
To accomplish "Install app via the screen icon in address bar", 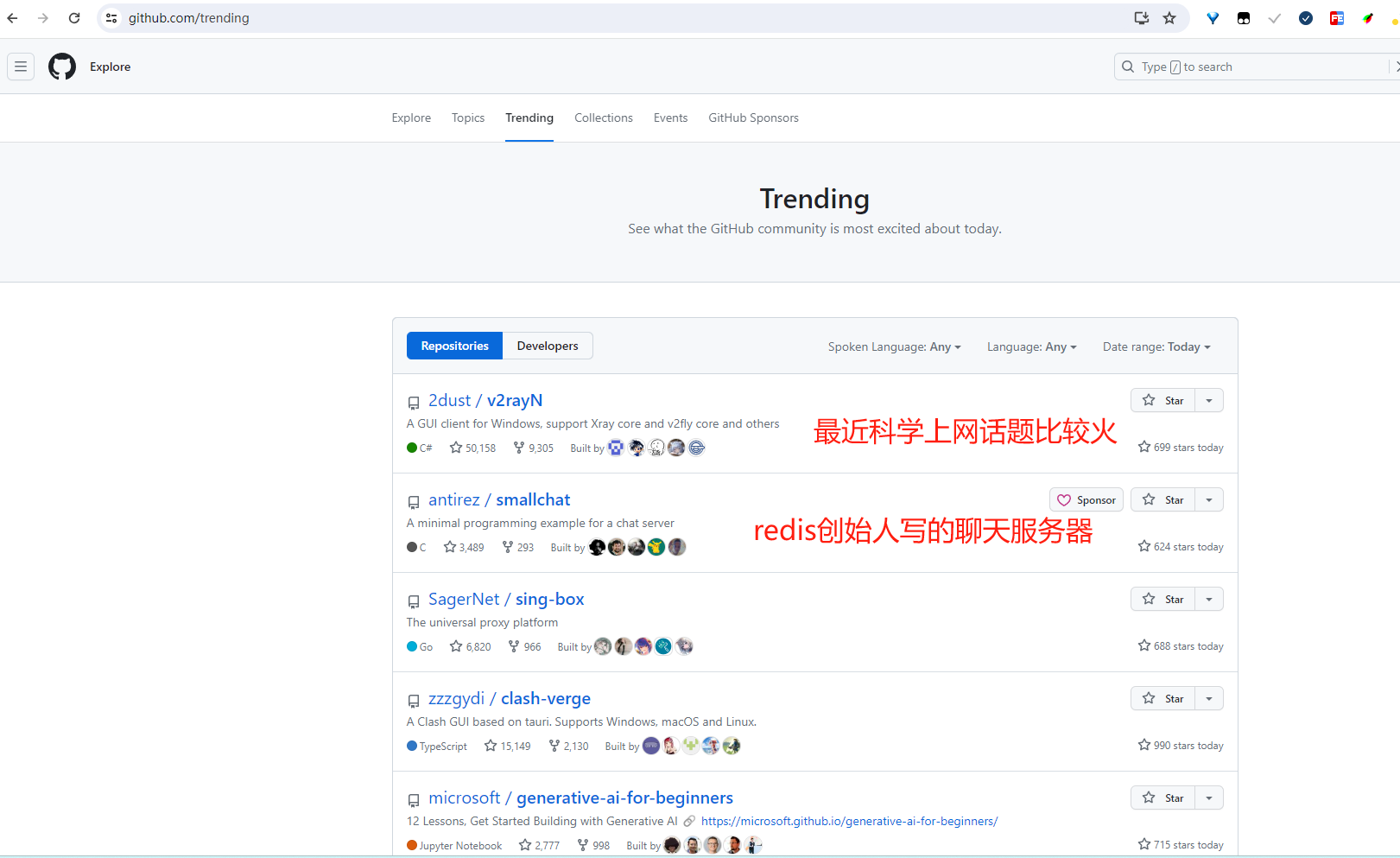I will coord(1141,18).
